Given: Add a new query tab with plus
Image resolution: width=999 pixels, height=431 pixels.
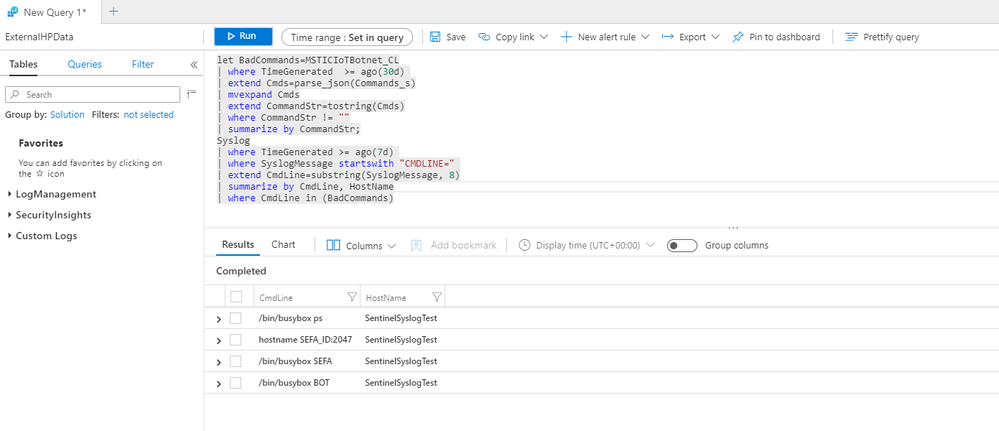Looking at the screenshot, I should tap(113, 11).
